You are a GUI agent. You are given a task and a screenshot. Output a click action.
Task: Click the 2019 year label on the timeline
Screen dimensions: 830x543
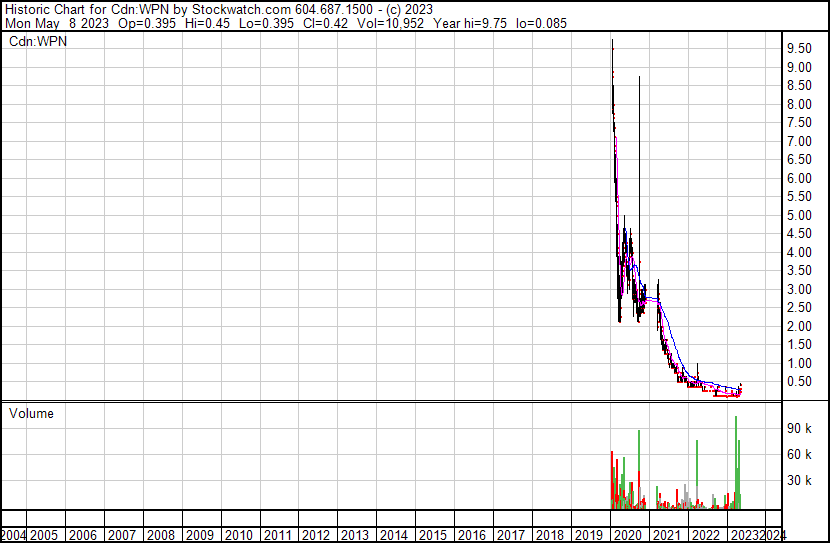point(589,535)
